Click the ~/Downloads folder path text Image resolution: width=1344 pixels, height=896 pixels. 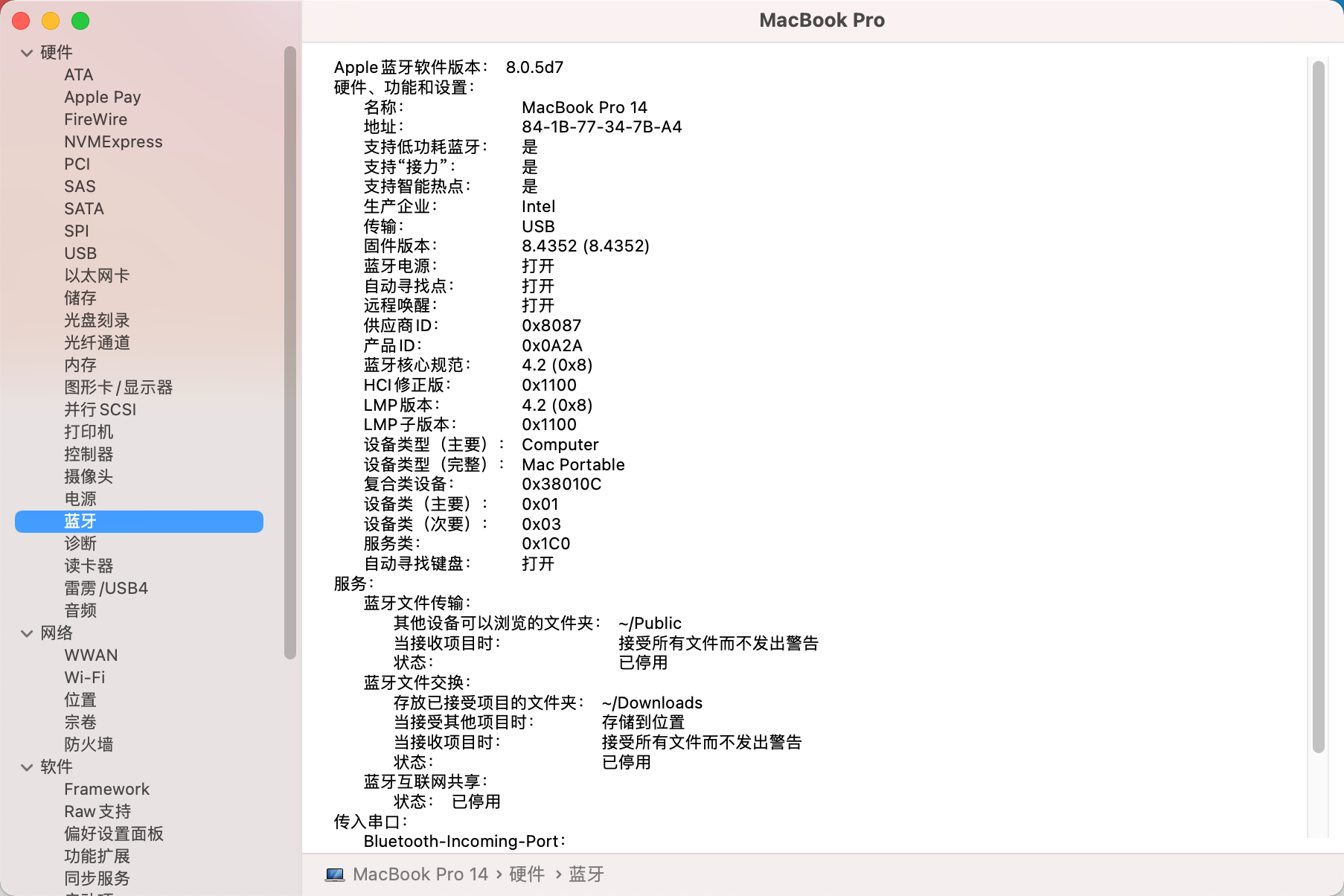click(x=652, y=703)
